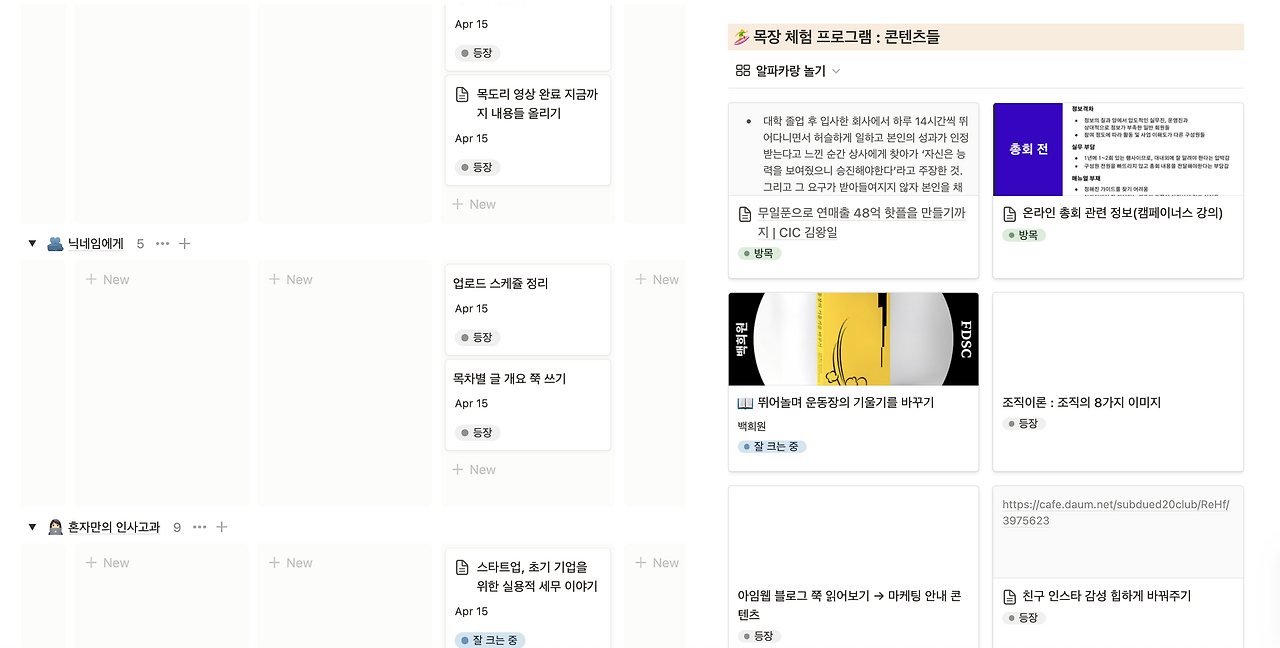
Task: Click the plus icon next to the 닉네임에게 group
Action: point(185,243)
